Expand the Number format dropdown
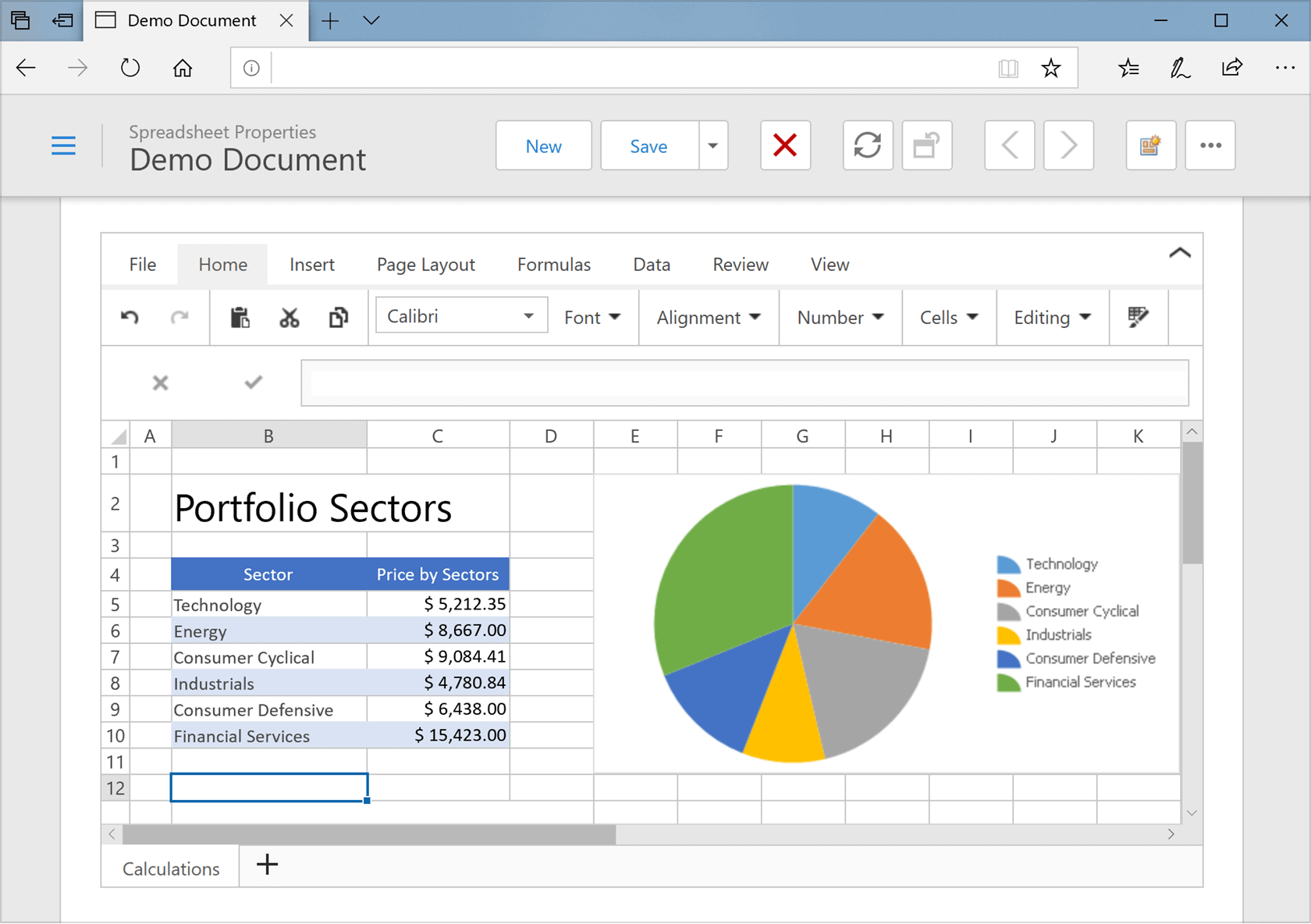1311x924 pixels. coord(840,318)
